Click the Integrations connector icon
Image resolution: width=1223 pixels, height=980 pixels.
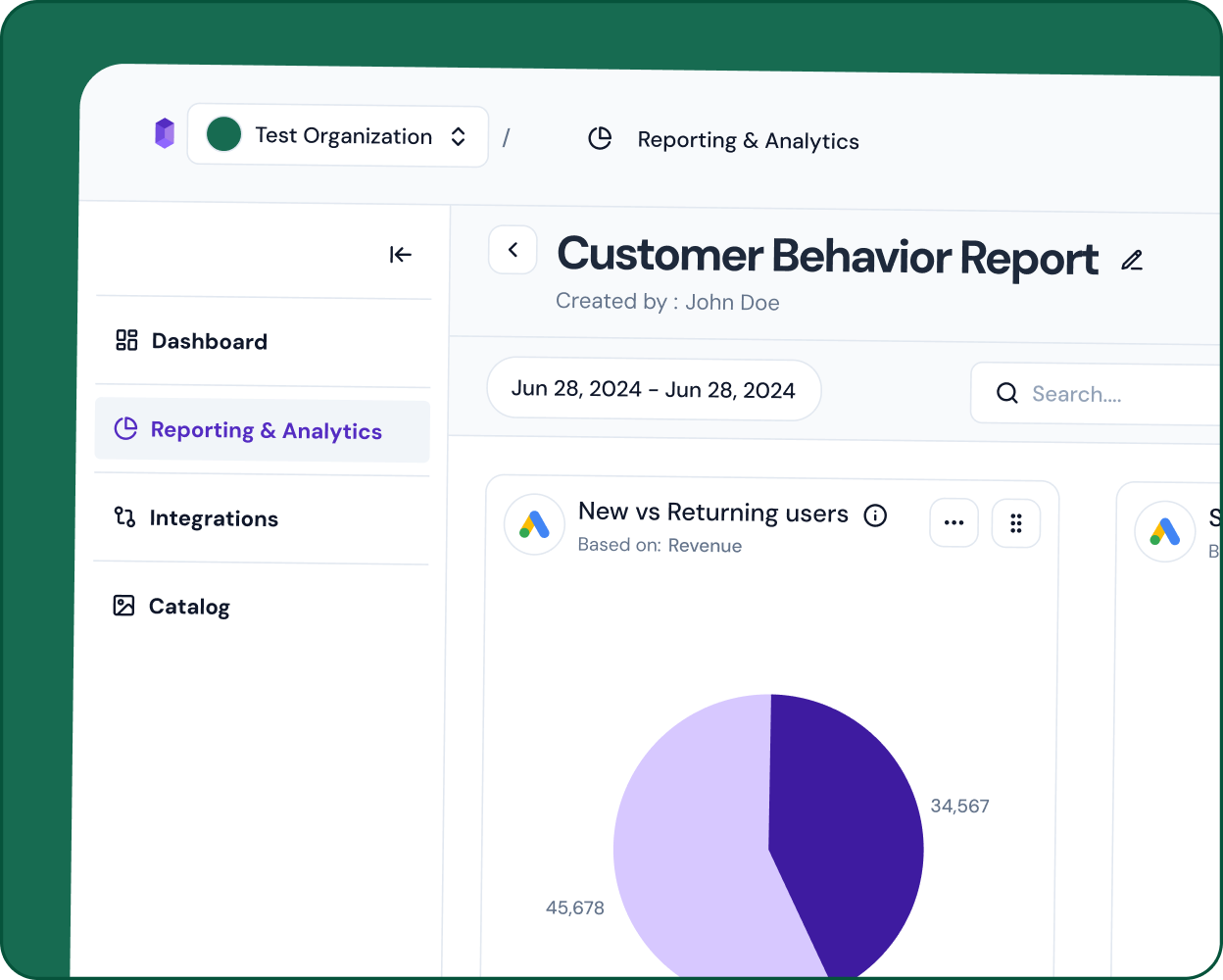coord(124,516)
